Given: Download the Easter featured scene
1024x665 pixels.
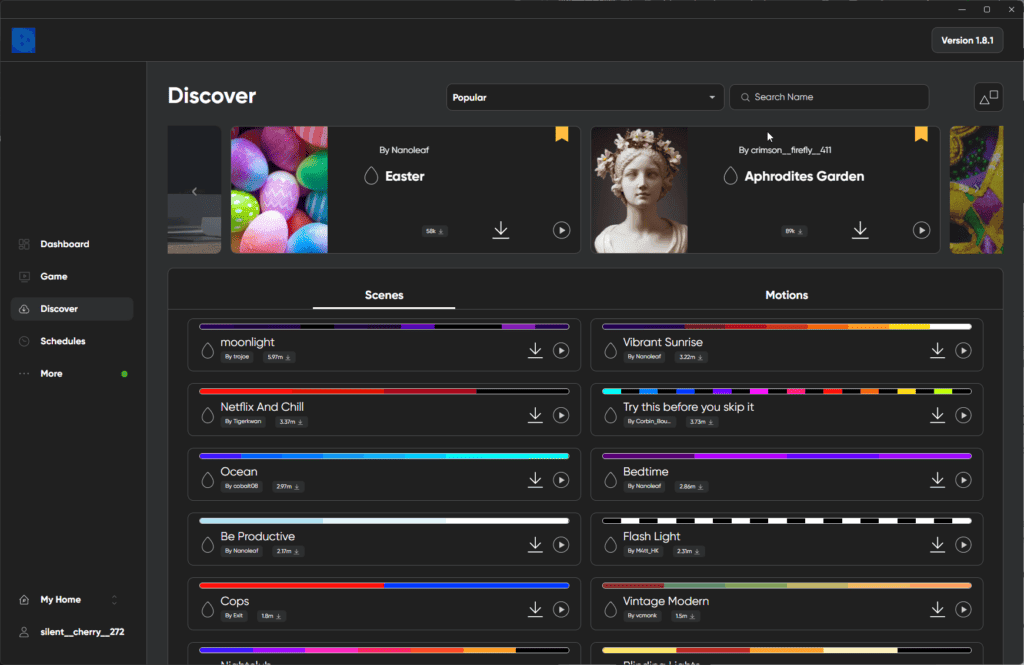Looking at the screenshot, I should (x=501, y=230).
